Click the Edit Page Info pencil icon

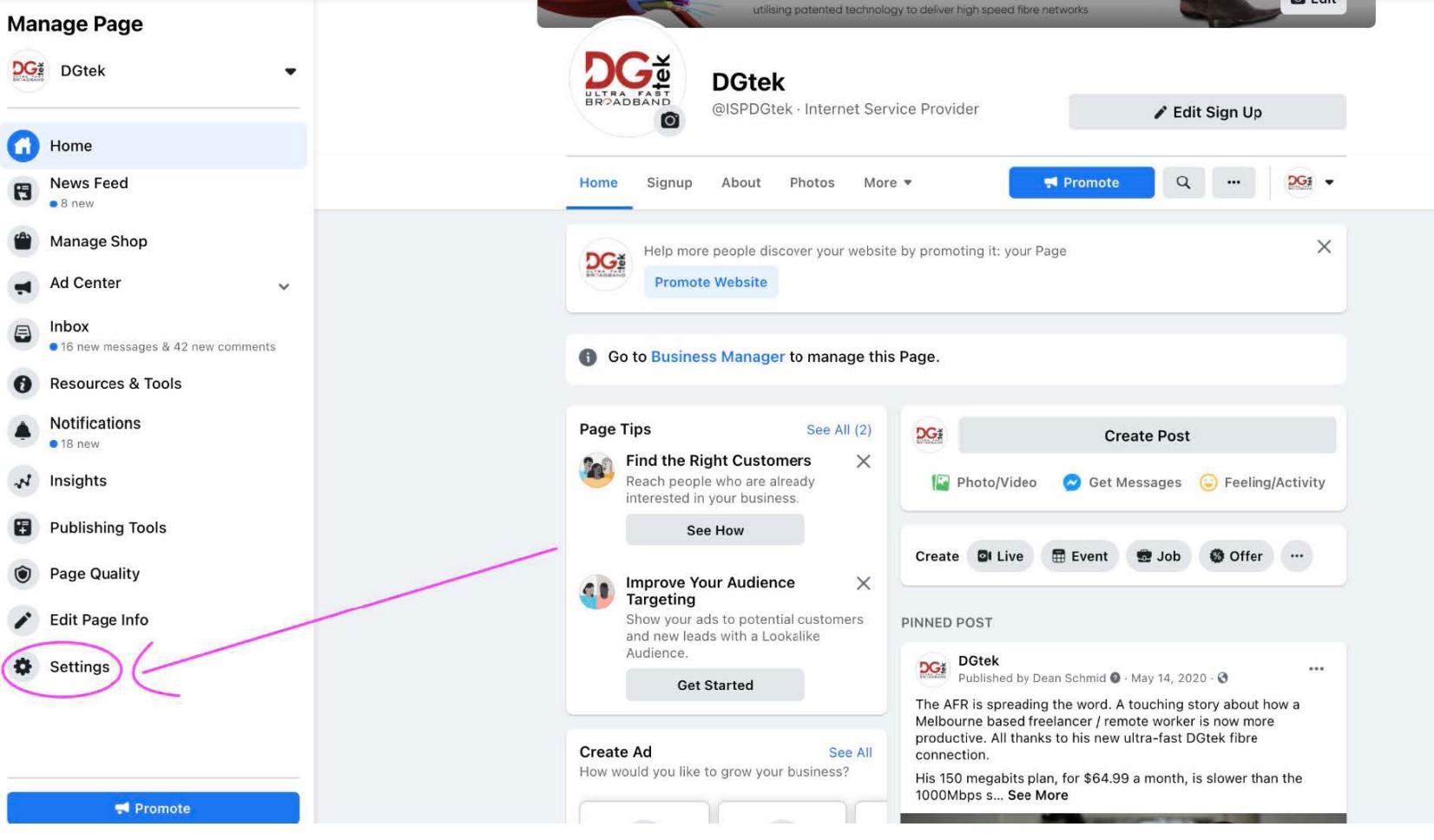pos(23,620)
